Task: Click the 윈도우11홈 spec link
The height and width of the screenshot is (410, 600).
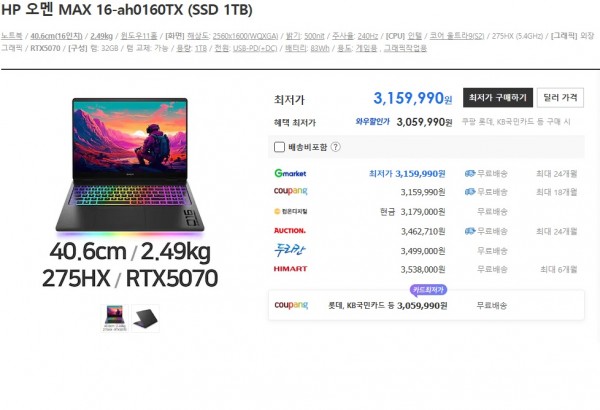Action: point(139,36)
